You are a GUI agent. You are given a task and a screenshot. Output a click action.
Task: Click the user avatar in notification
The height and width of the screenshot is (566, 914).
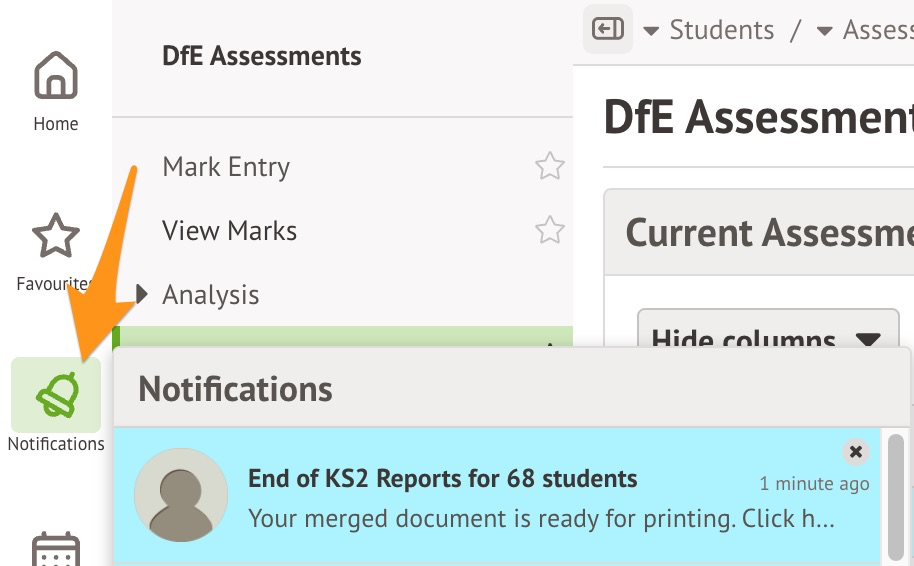181,495
